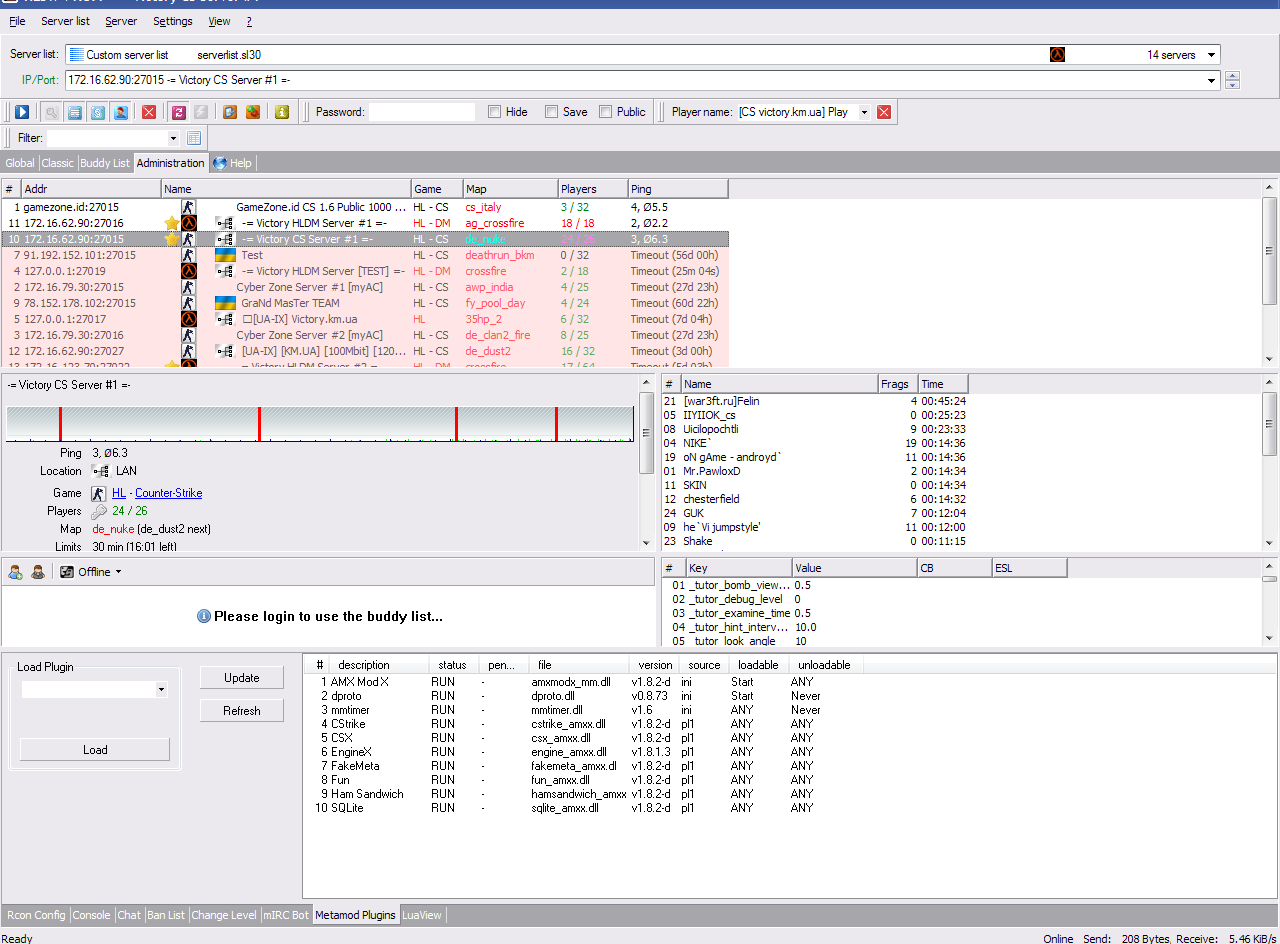This screenshot has height=944, width=1280.
Task: Switch to the Buddy List tab
Action: point(105,163)
